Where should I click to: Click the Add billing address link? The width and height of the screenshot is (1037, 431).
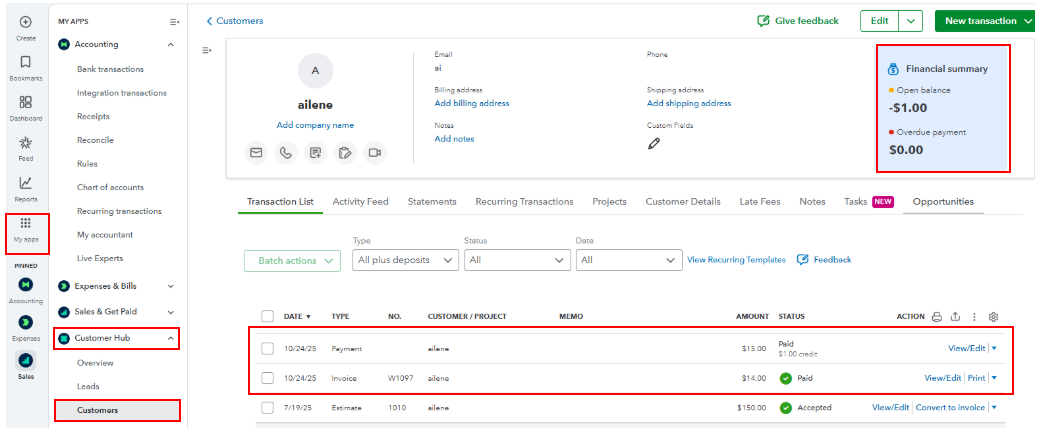coord(472,103)
